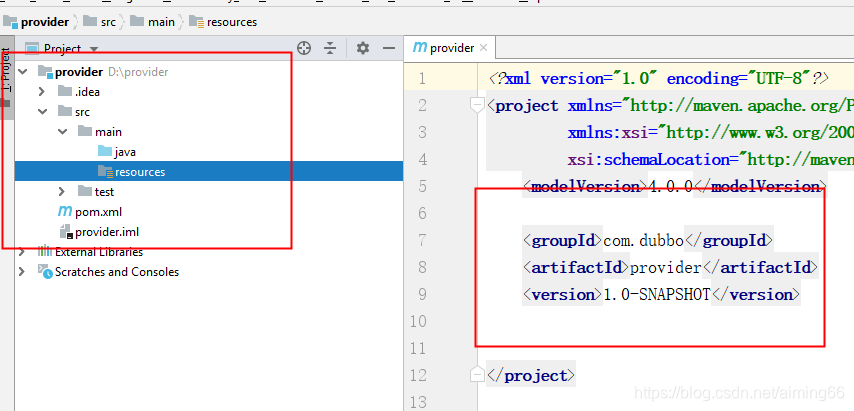Click the External Libraries bar-chart icon
Viewport: 854px width, 411px height.
[x=45, y=251]
